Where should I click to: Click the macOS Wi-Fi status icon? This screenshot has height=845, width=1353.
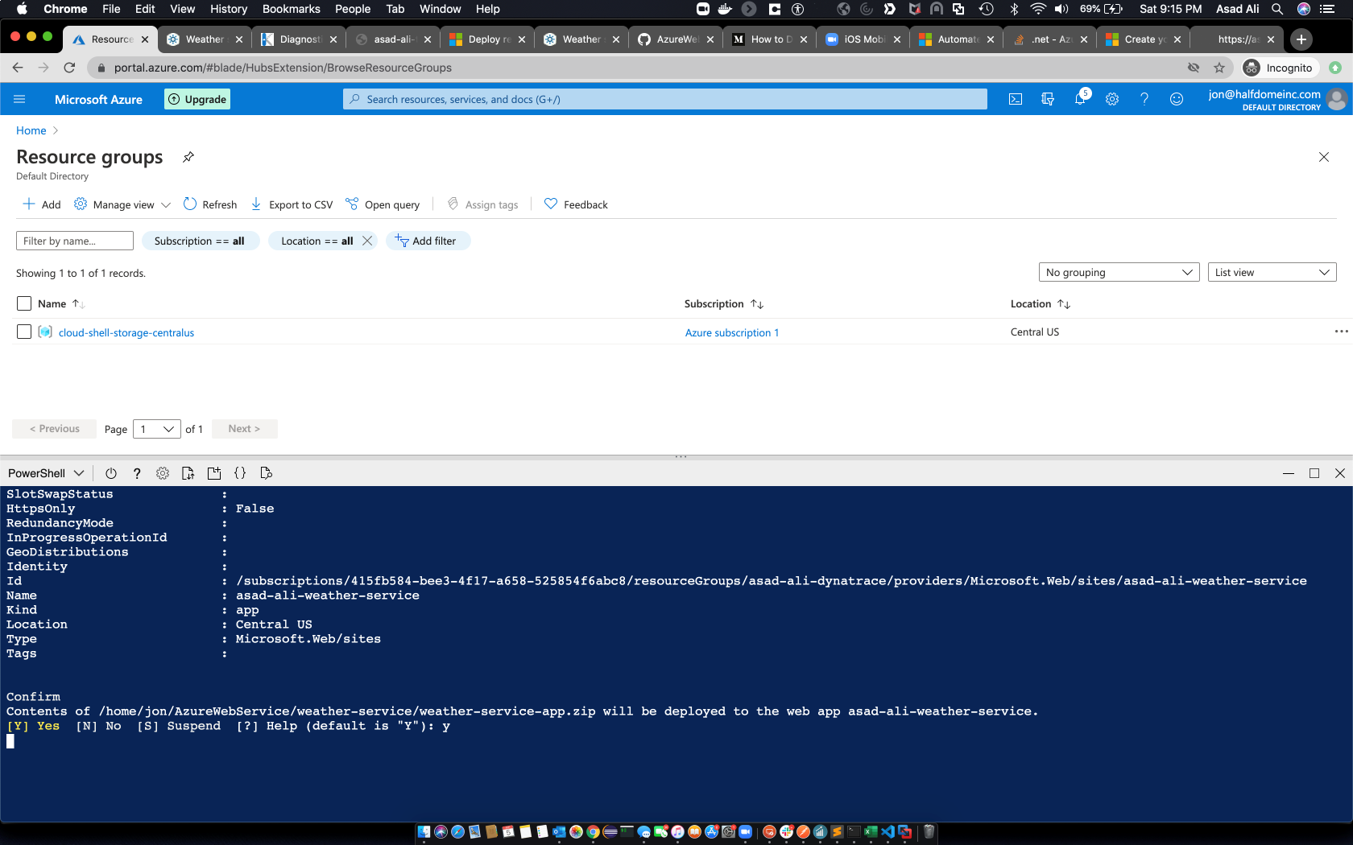pyautogui.click(x=1038, y=9)
